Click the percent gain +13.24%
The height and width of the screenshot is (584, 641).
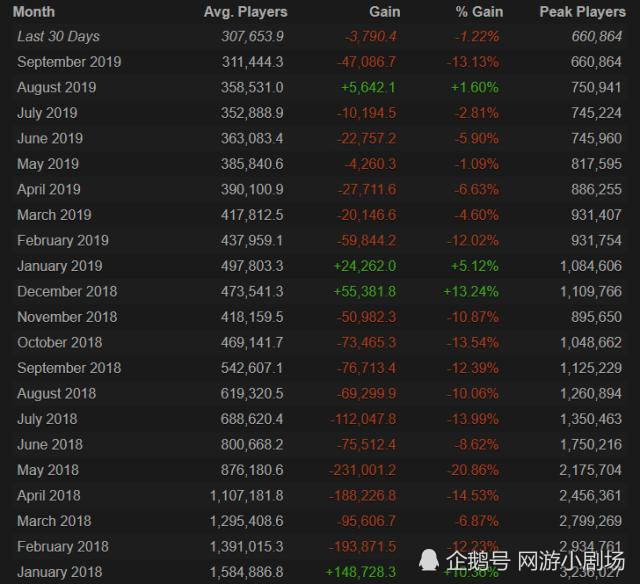[x=471, y=291]
